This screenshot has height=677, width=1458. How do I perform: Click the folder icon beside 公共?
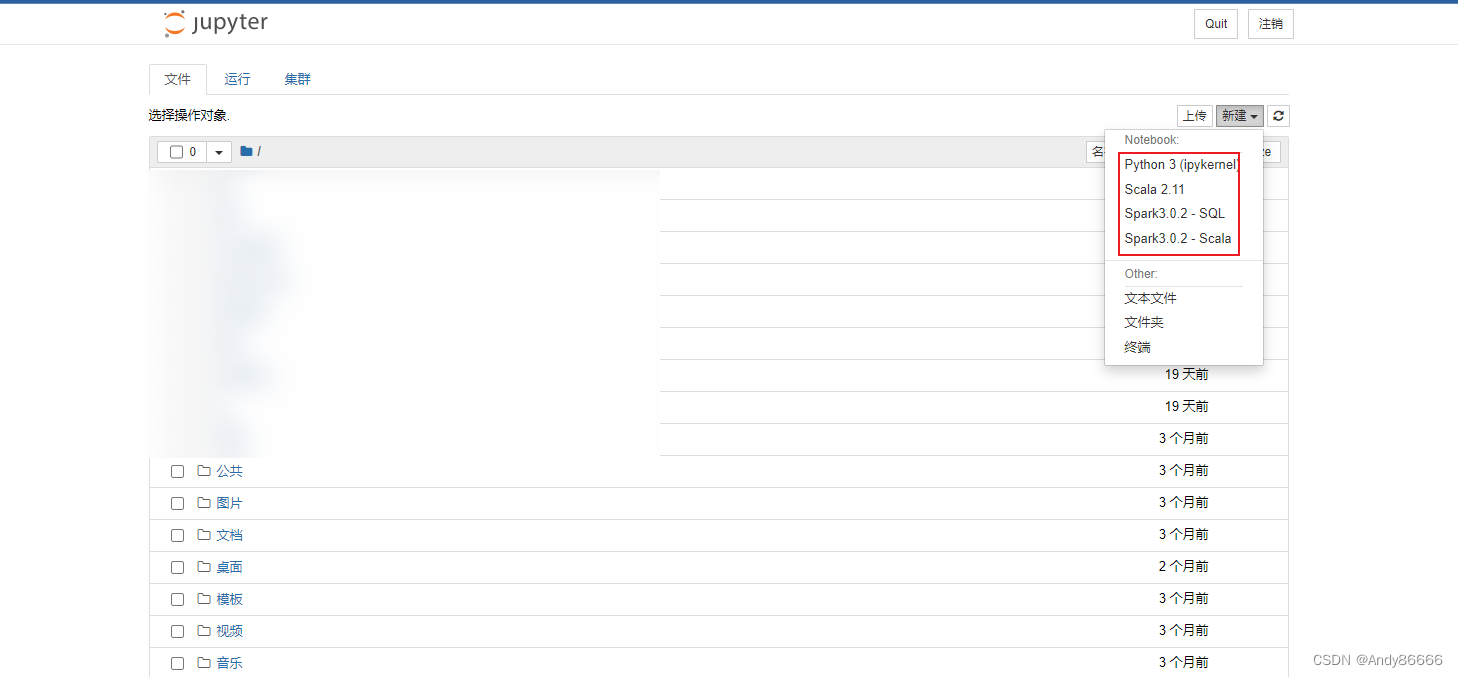coord(204,471)
